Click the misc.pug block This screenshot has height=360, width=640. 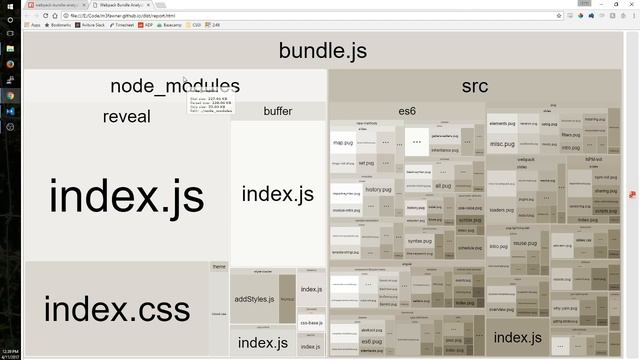click(x=502, y=144)
